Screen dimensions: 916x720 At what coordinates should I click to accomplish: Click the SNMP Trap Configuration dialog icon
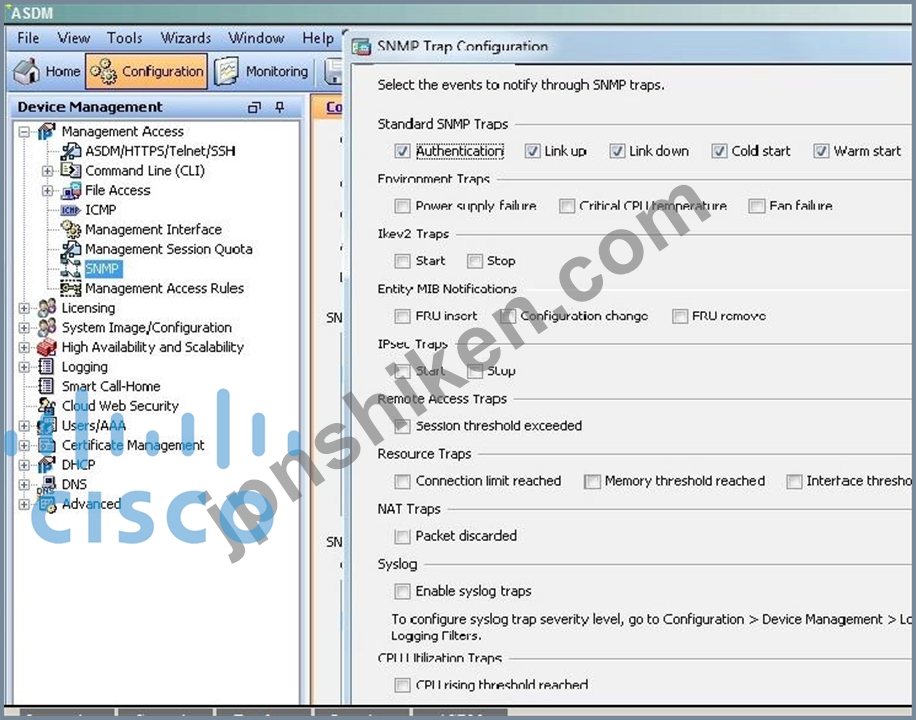[362, 47]
